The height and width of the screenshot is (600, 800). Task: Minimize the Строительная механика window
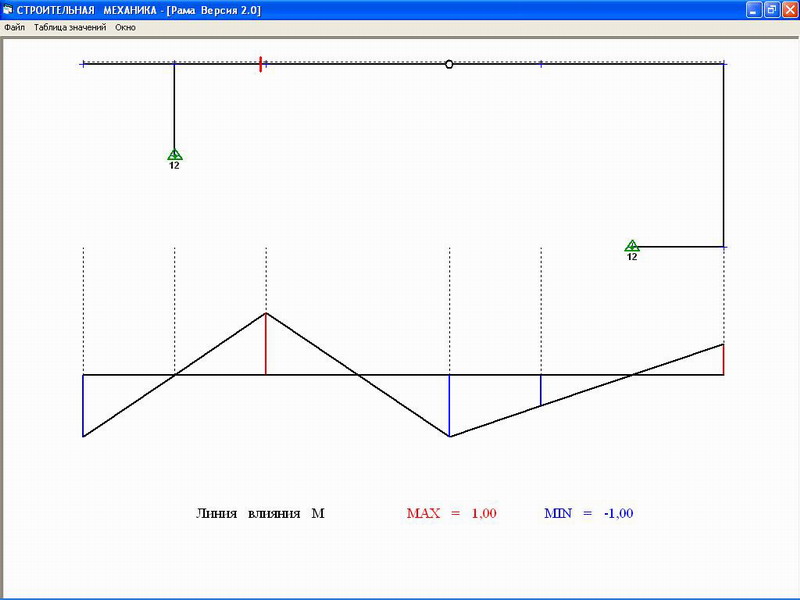tap(754, 10)
